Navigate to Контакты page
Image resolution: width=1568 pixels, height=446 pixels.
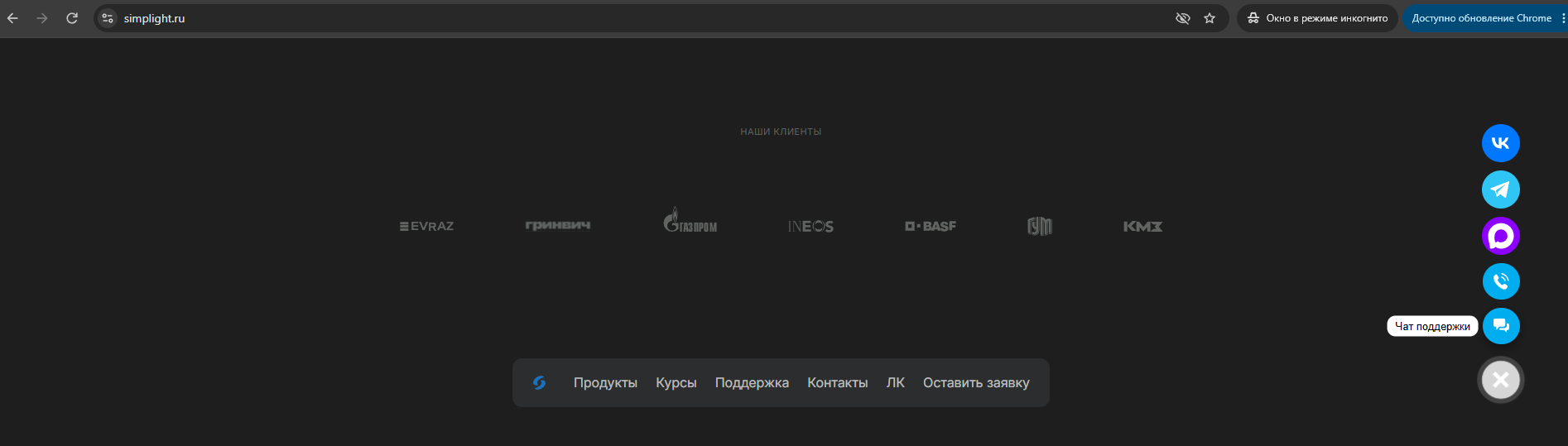(x=837, y=382)
